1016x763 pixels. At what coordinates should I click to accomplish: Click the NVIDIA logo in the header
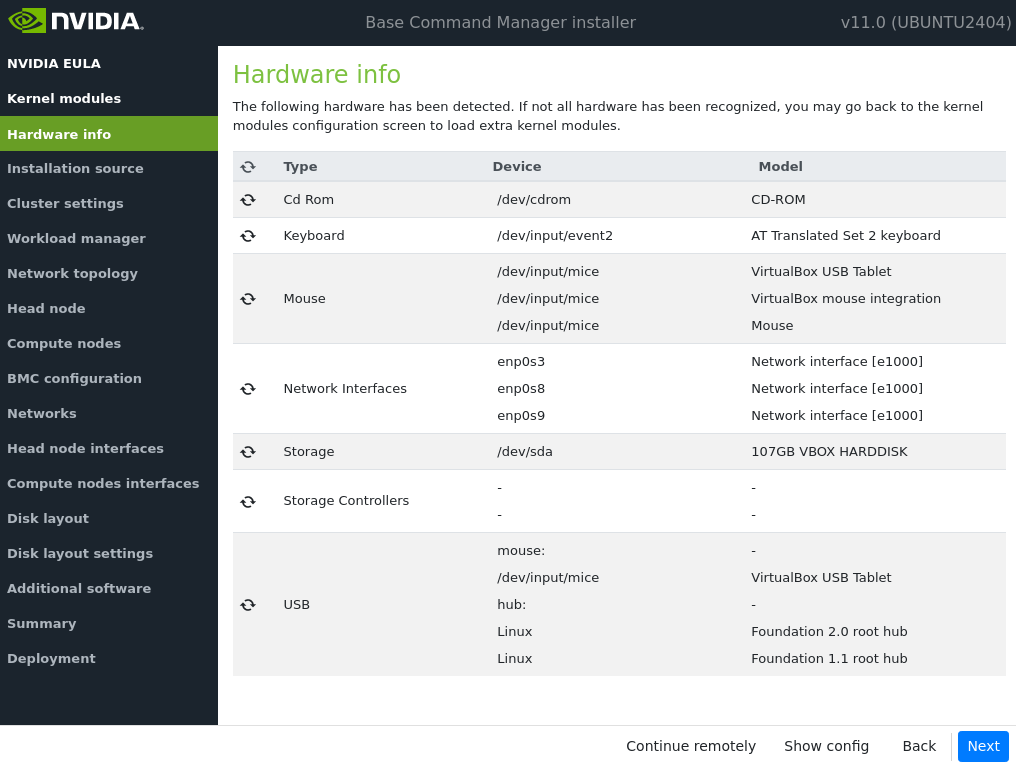point(75,21)
